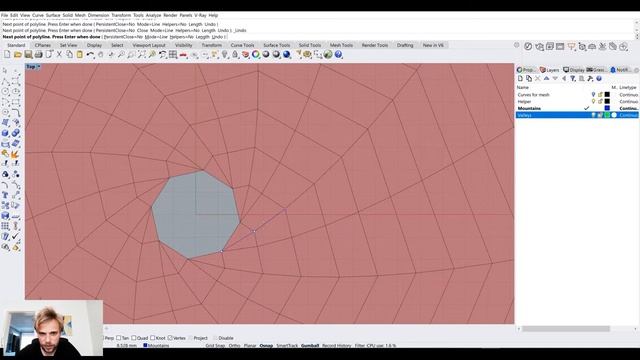Toggle visibility bulb of Curves for mesh layer
640x360 pixels.
pyautogui.click(x=593, y=94)
